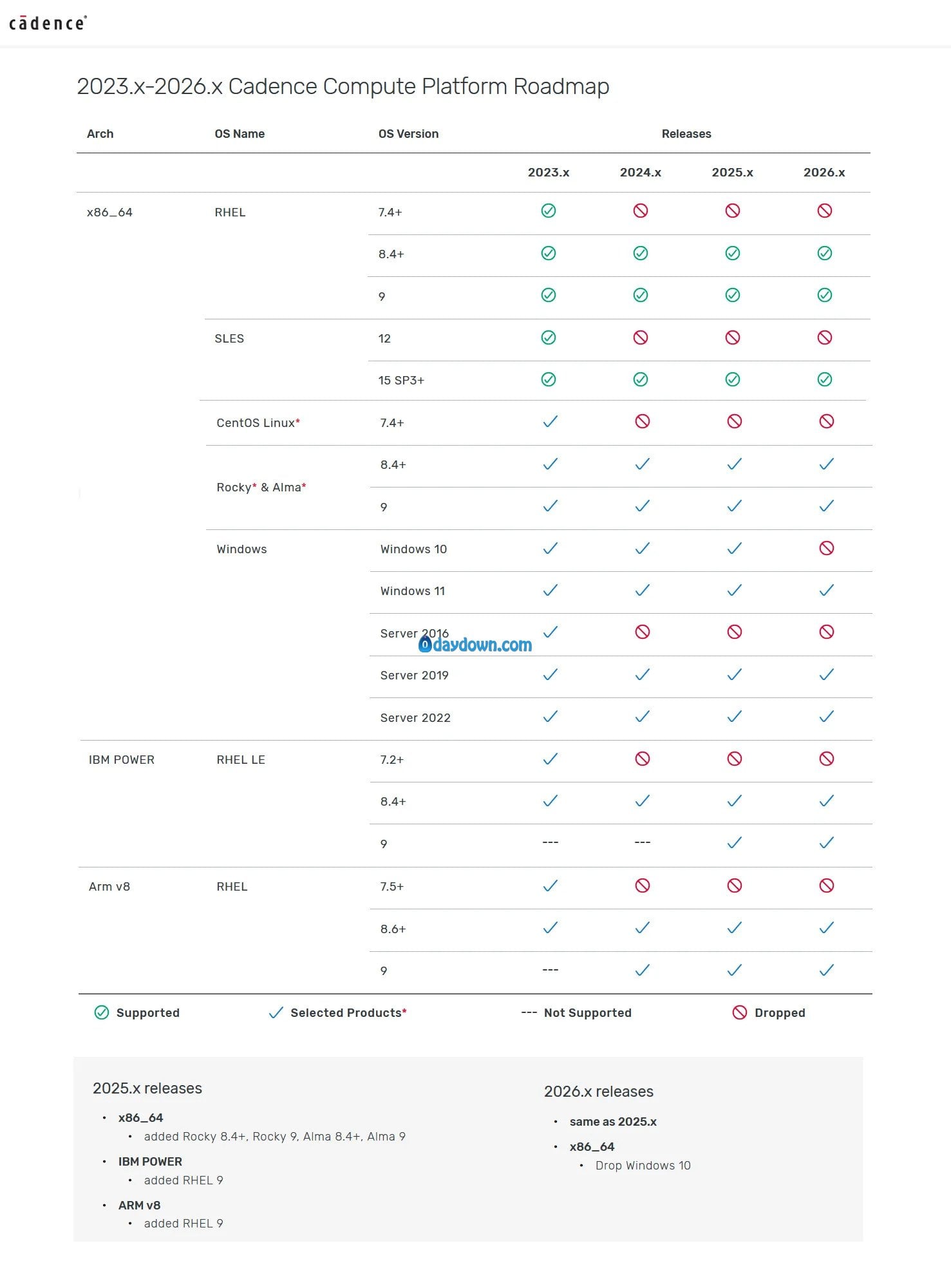Click SLES 12 dropped icon under 2024.x
Image resolution: width=951 pixels, height=1288 pixels.
coord(640,337)
